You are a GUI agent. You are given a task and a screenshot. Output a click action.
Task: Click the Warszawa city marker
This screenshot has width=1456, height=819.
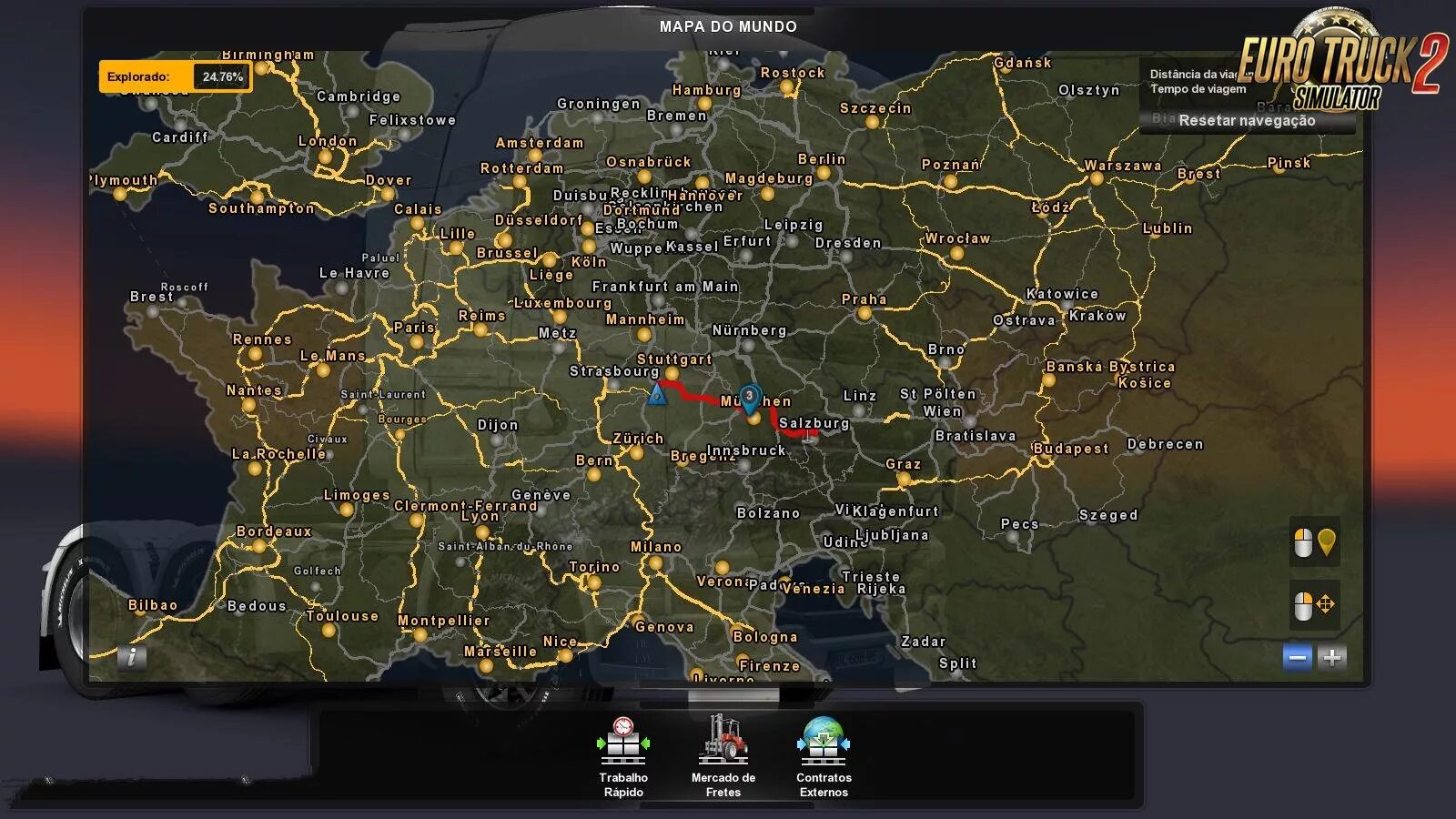click(1097, 179)
